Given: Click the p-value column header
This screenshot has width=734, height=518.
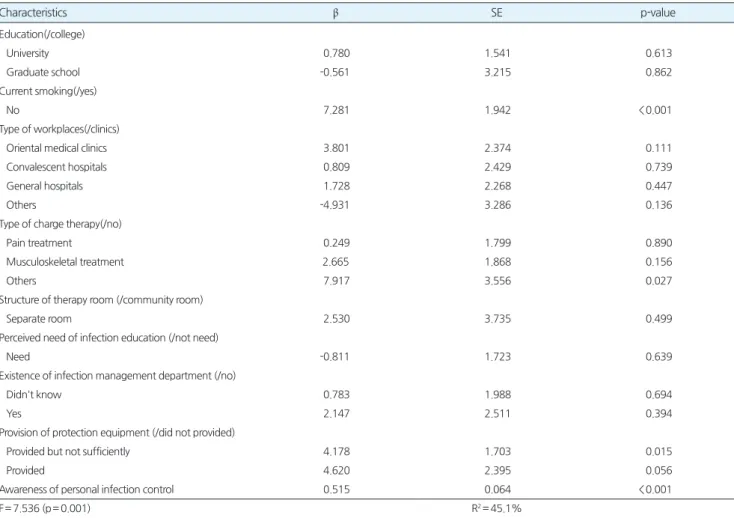Looking at the screenshot, I should [658, 13].
